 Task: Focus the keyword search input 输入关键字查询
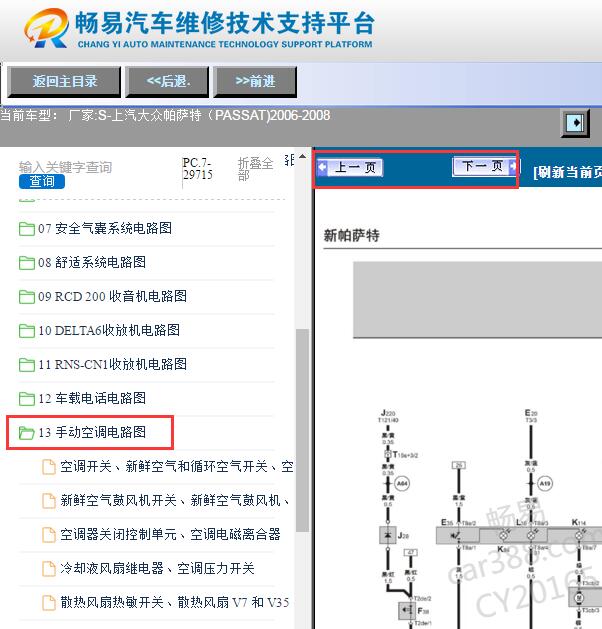tap(65, 167)
